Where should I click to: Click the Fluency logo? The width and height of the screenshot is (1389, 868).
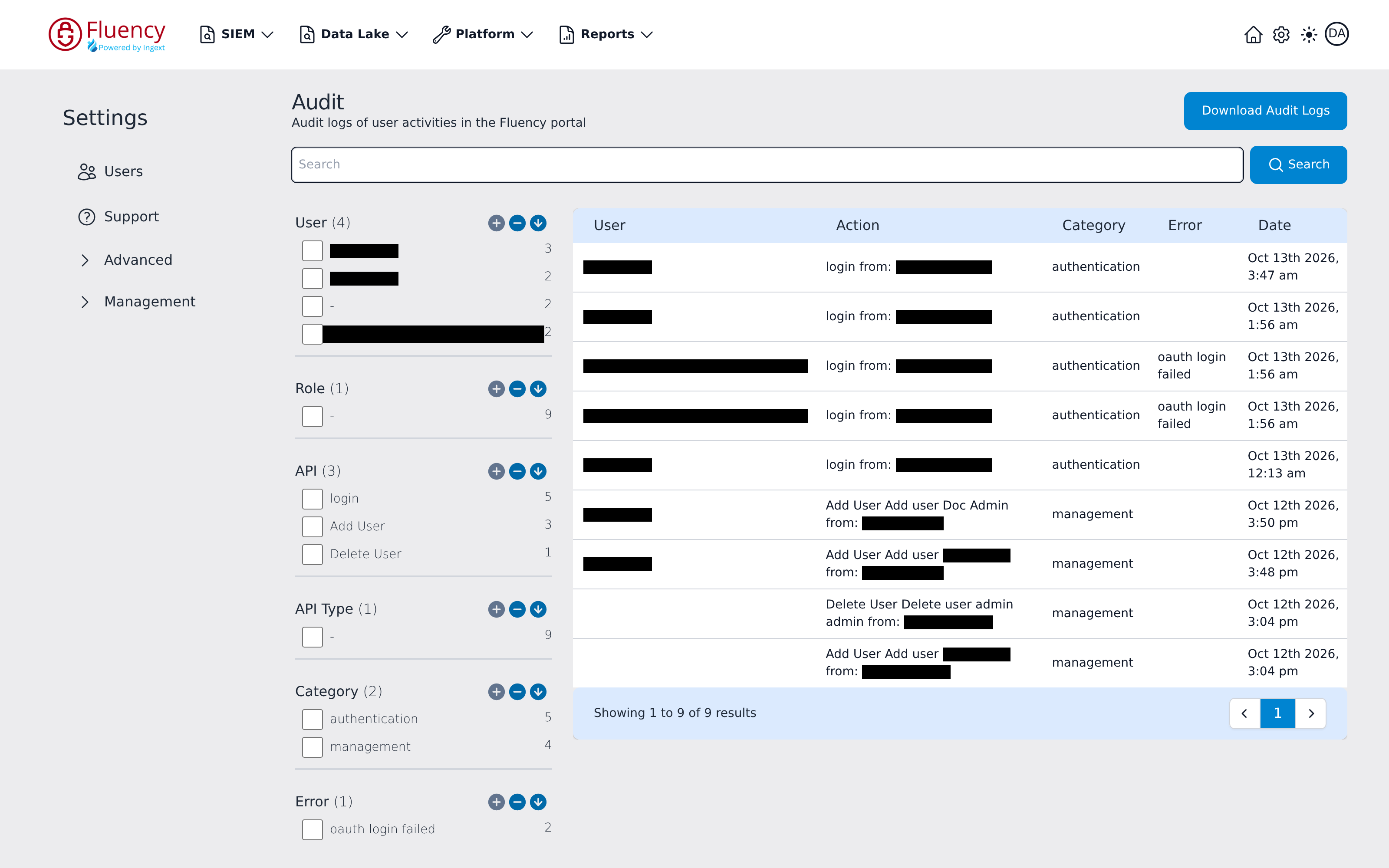[x=107, y=34]
